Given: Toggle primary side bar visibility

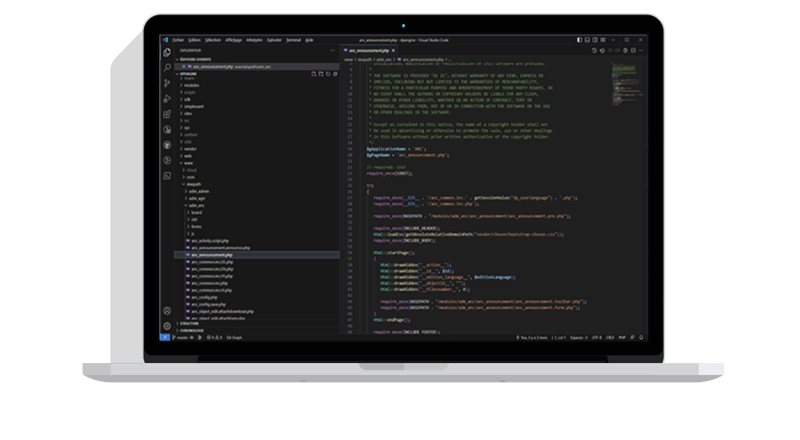Looking at the screenshot, I should pos(580,40).
